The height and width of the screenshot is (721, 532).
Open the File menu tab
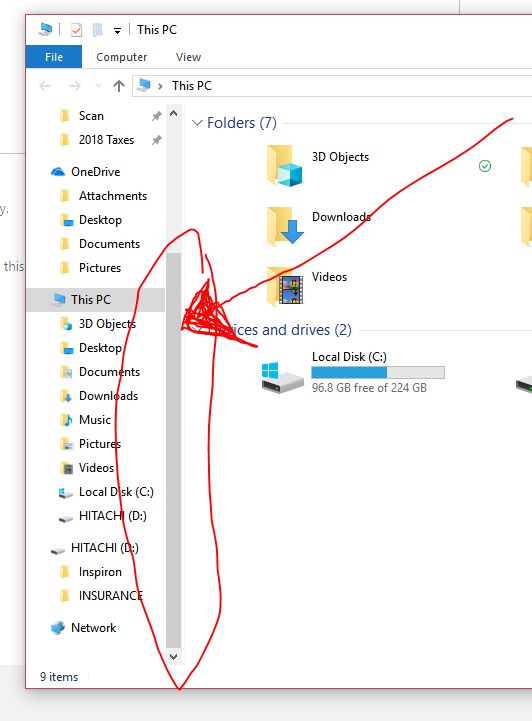click(x=54, y=57)
